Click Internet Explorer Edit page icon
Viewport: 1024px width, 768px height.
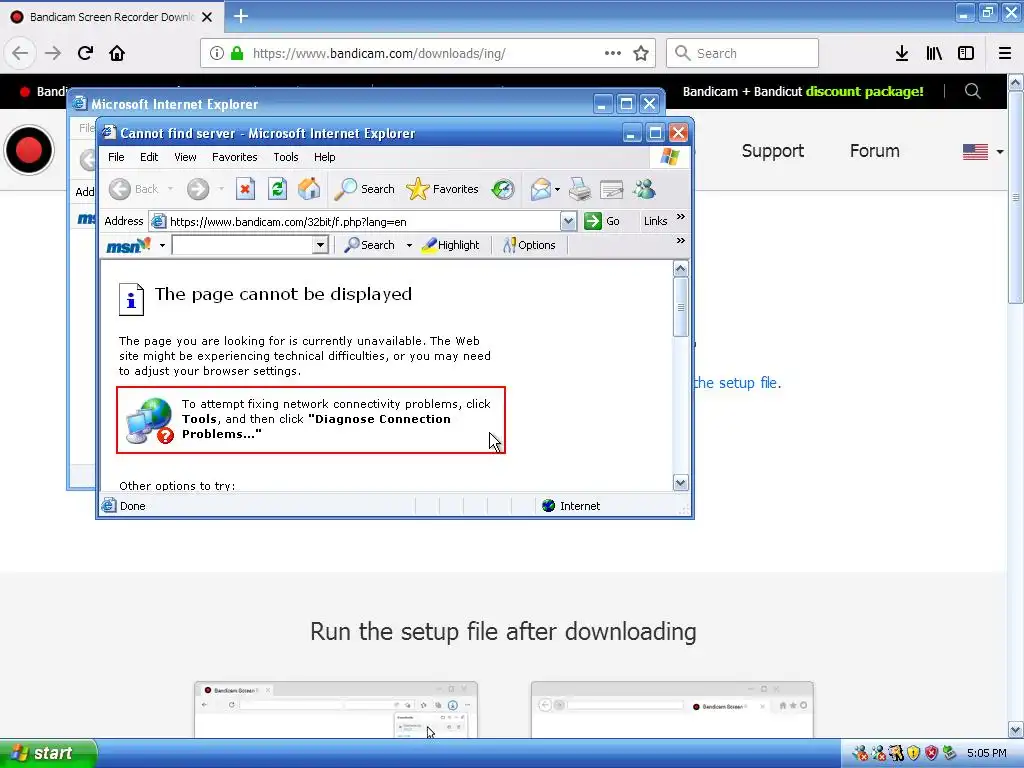click(611, 189)
